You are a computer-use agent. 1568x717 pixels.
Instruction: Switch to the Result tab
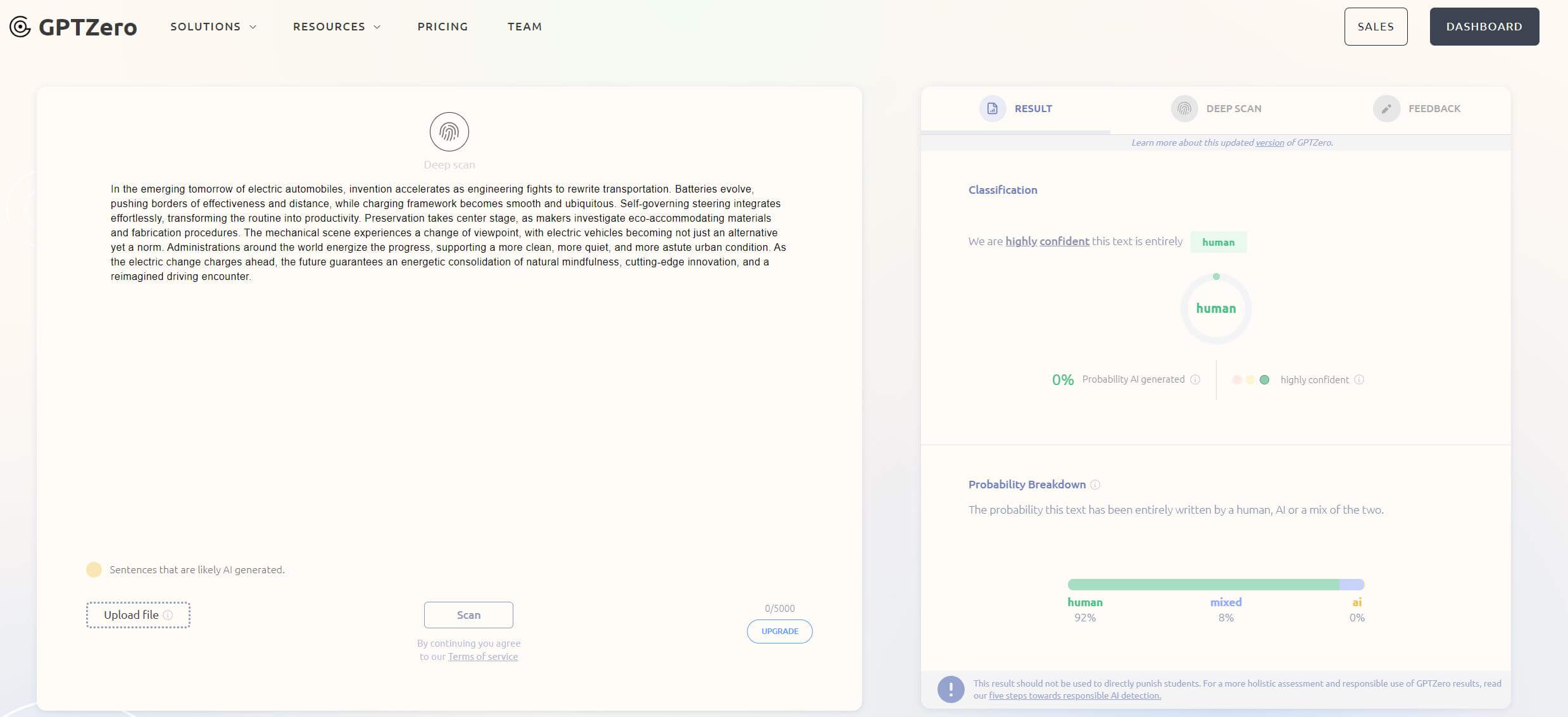click(1015, 109)
